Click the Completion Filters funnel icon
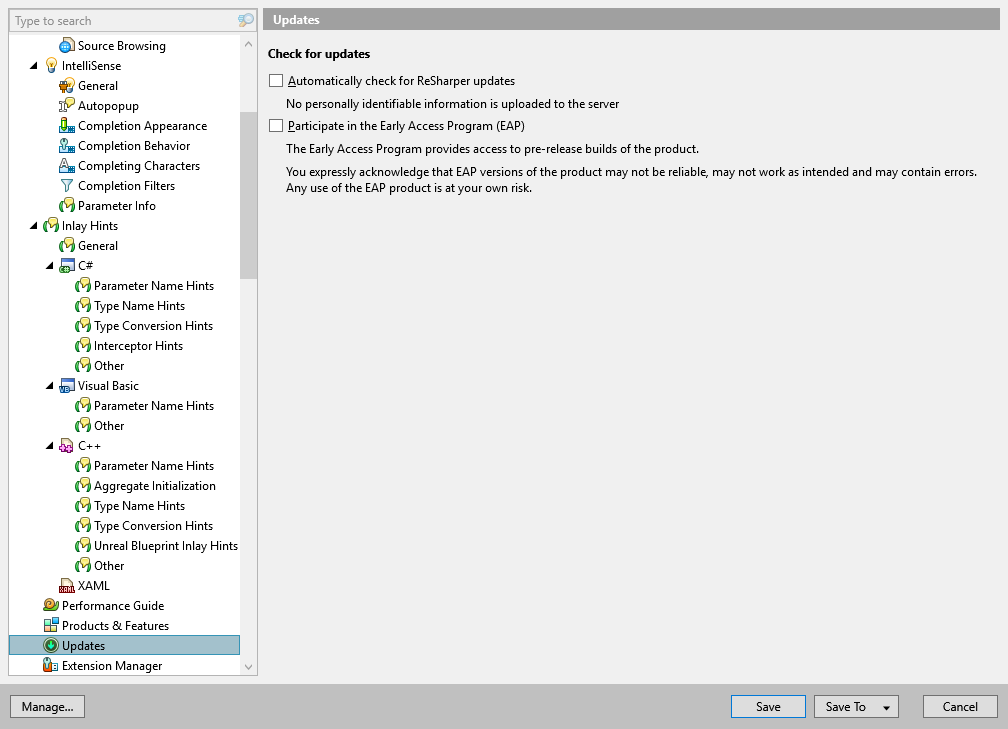Viewport: 1008px width, 729px height. 66,185
